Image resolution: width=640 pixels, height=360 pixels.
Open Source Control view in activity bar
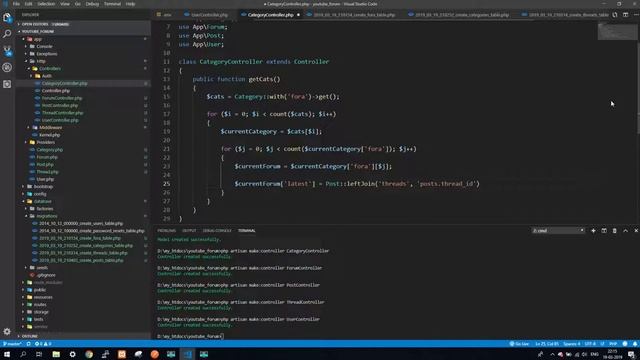click(x=7, y=51)
